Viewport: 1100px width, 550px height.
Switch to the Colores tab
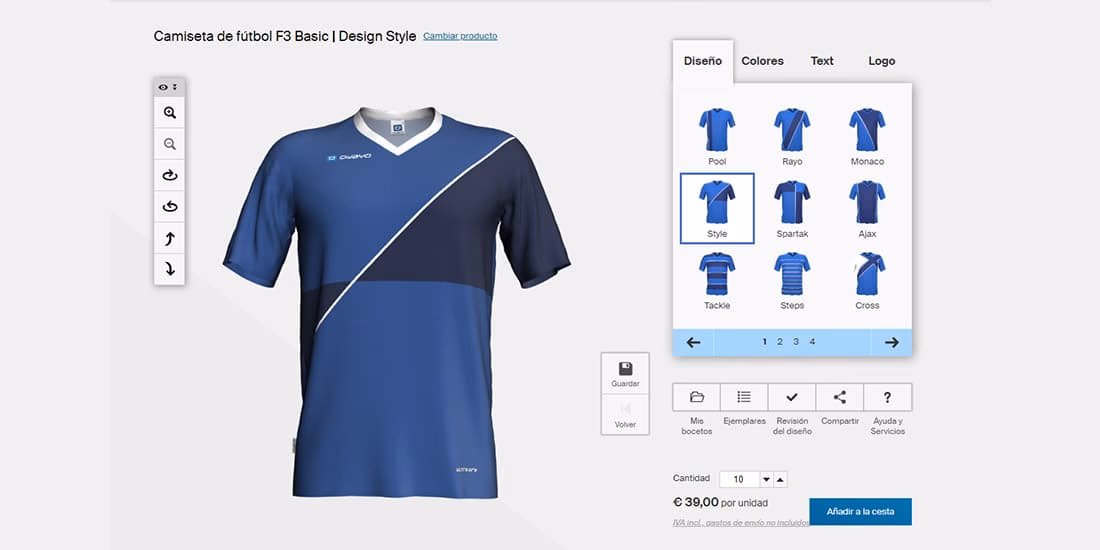pyautogui.click(x=762, y=61)
